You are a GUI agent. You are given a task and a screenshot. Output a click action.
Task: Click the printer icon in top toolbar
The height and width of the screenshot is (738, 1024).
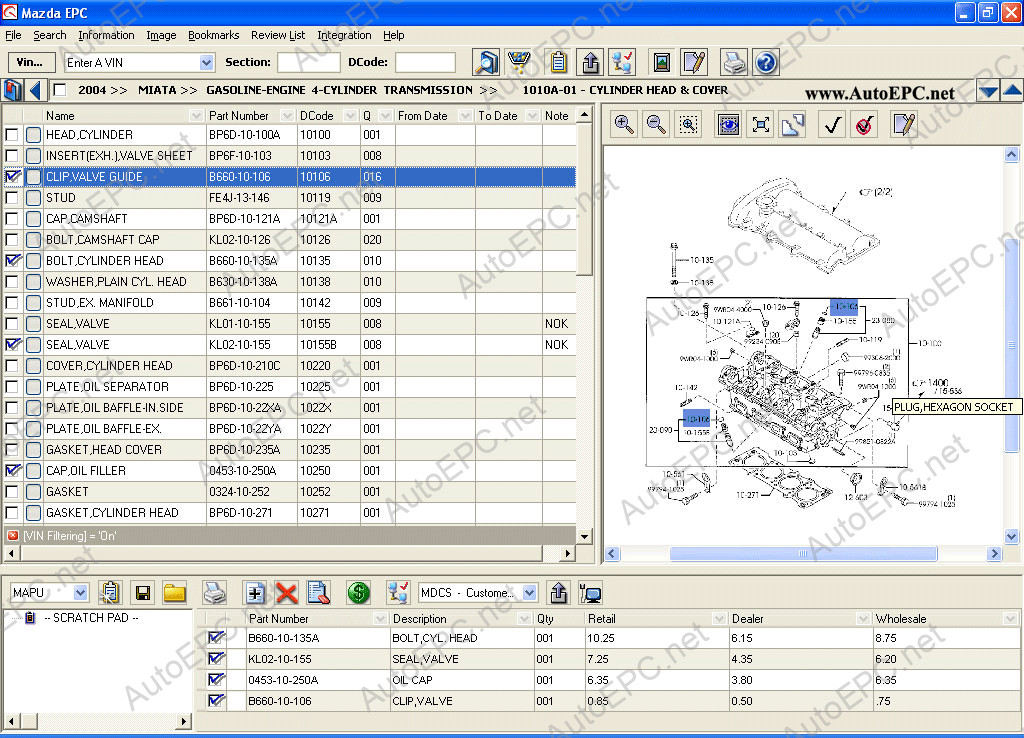pyautogui.click(x=734, y=63)
